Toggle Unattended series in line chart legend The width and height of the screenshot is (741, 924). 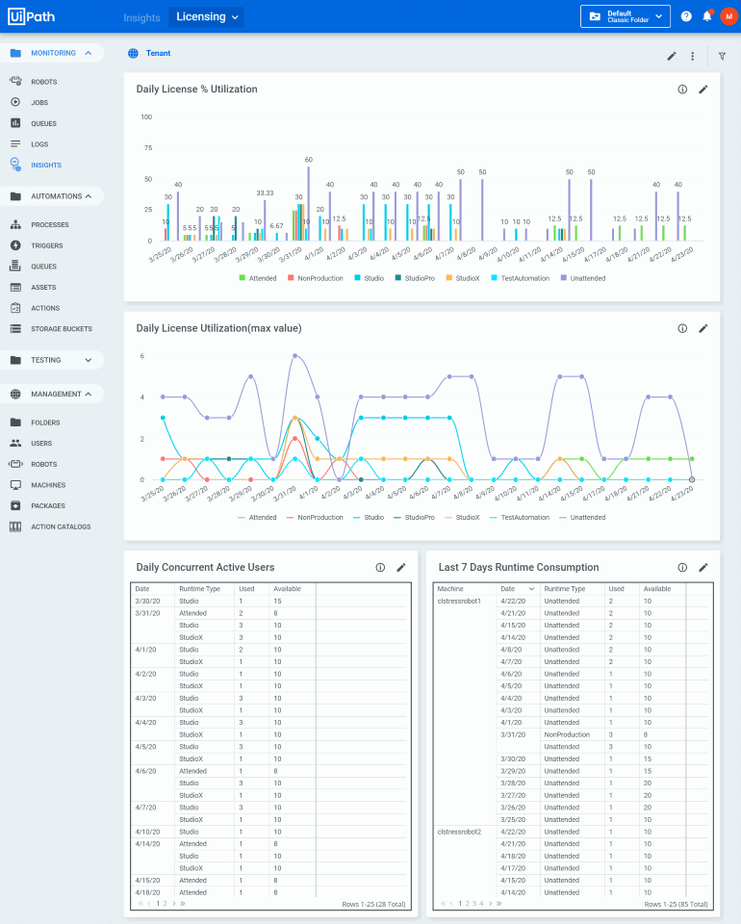click(583, 517)
